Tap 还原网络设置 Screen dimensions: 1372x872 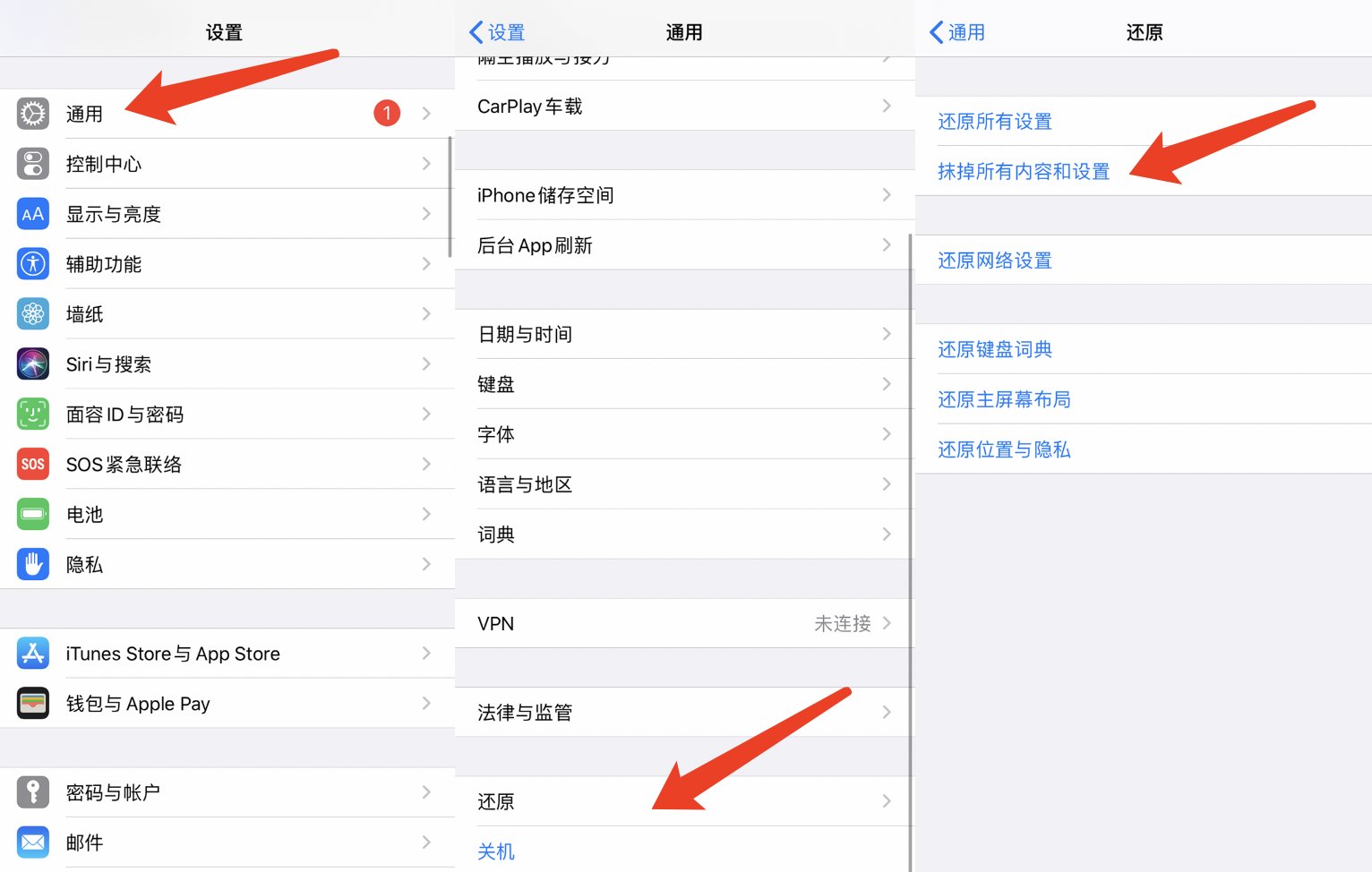point(995,261)
